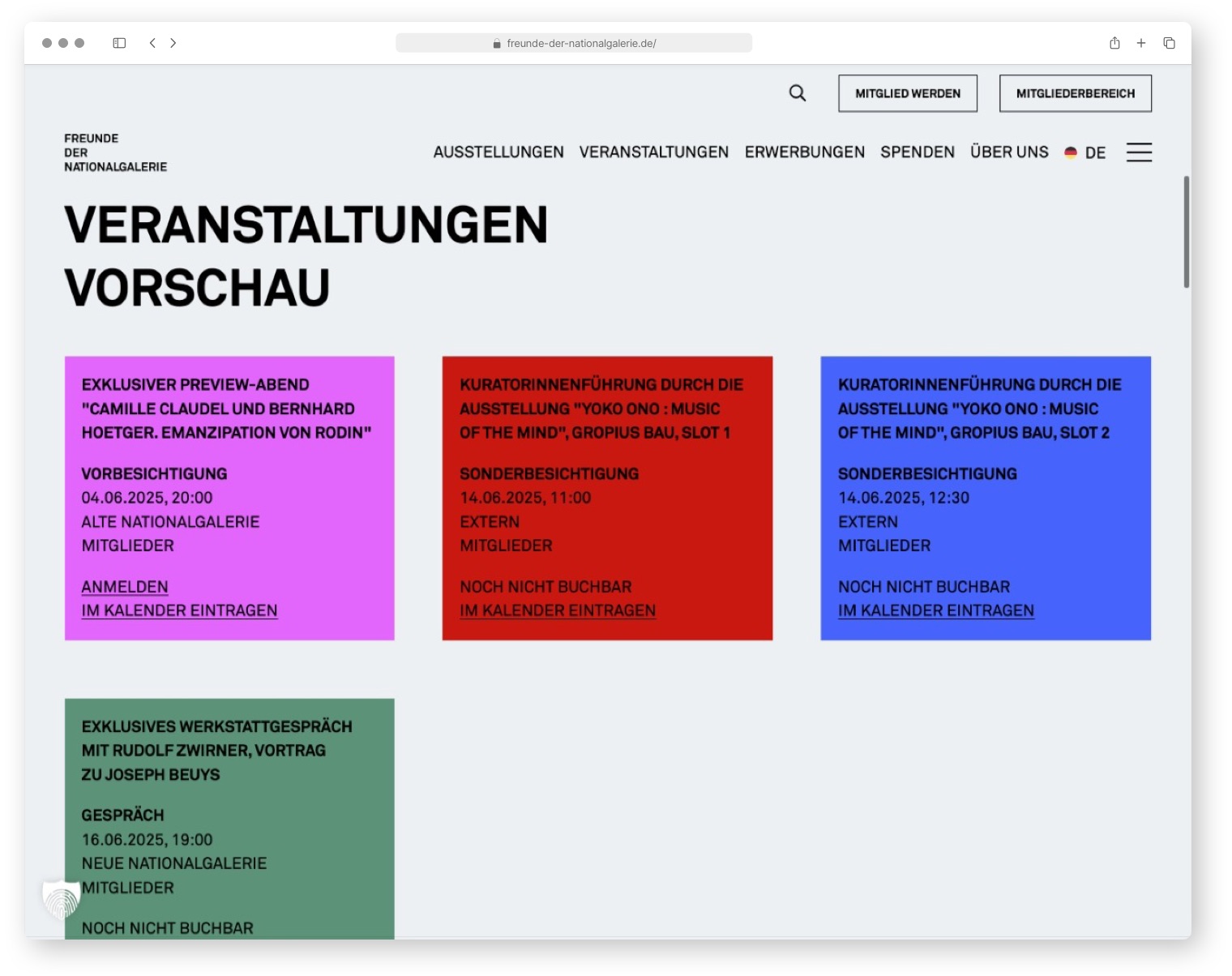Click the Mitglied werden button
This screenshot has width=1232, height=976.
point(908,93)
